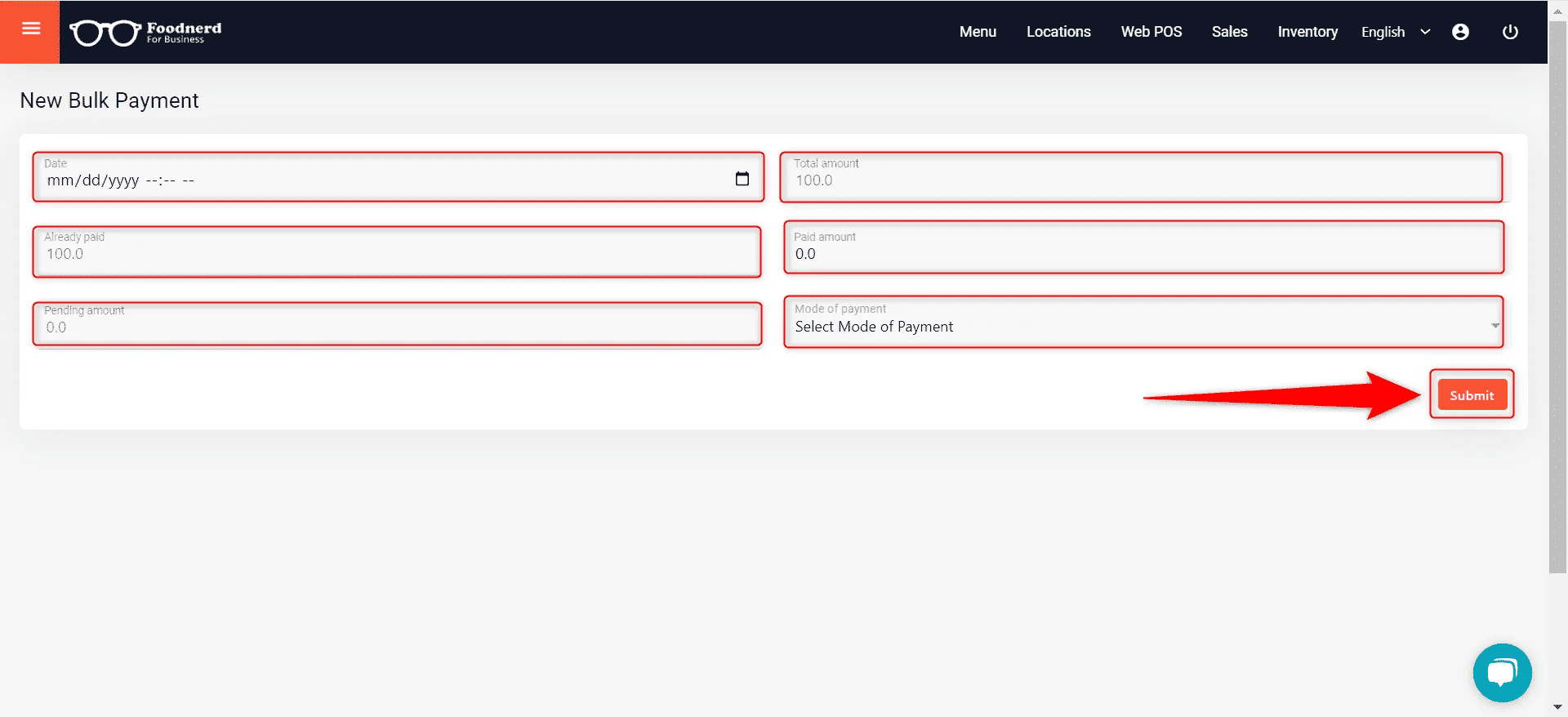Viewport: 1568px width, 717px height.
Task: Click the scrollbar up arrow
Action: pos(1557,11)
